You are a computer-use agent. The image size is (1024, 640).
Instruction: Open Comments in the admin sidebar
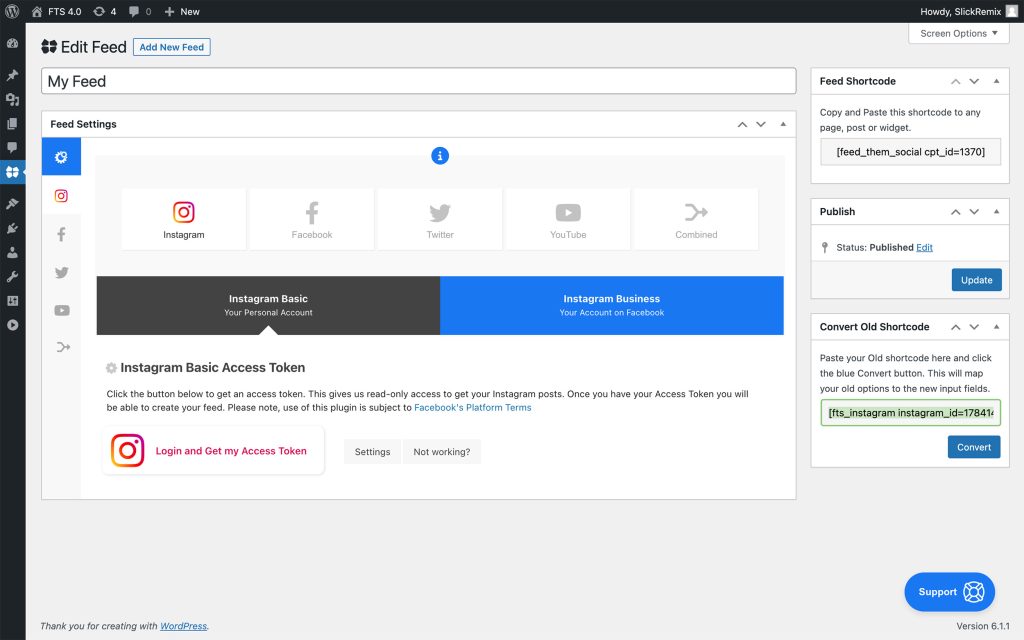click(12, 148)
